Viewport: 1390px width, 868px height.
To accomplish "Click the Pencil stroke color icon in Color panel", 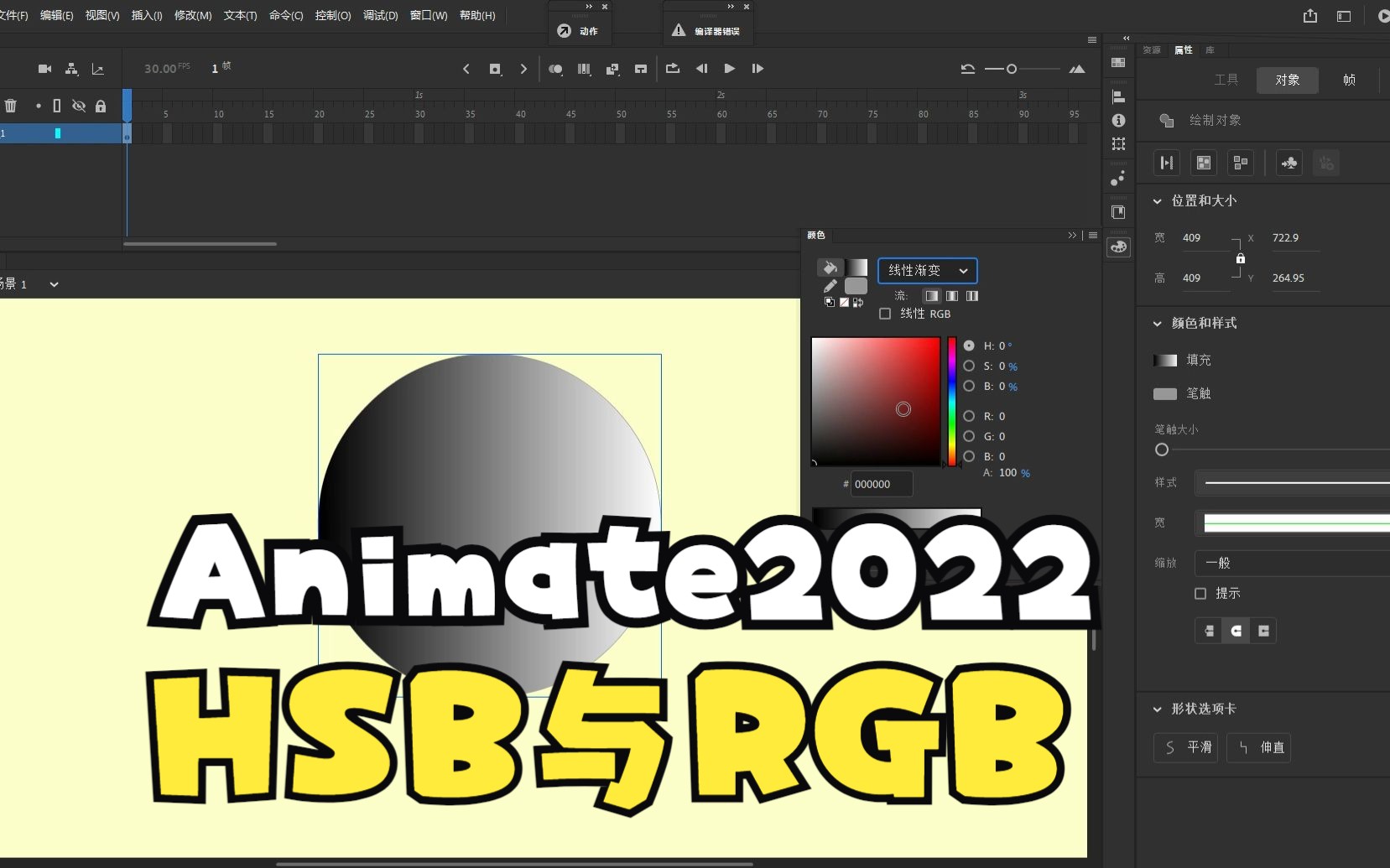I will pos(830,285).
